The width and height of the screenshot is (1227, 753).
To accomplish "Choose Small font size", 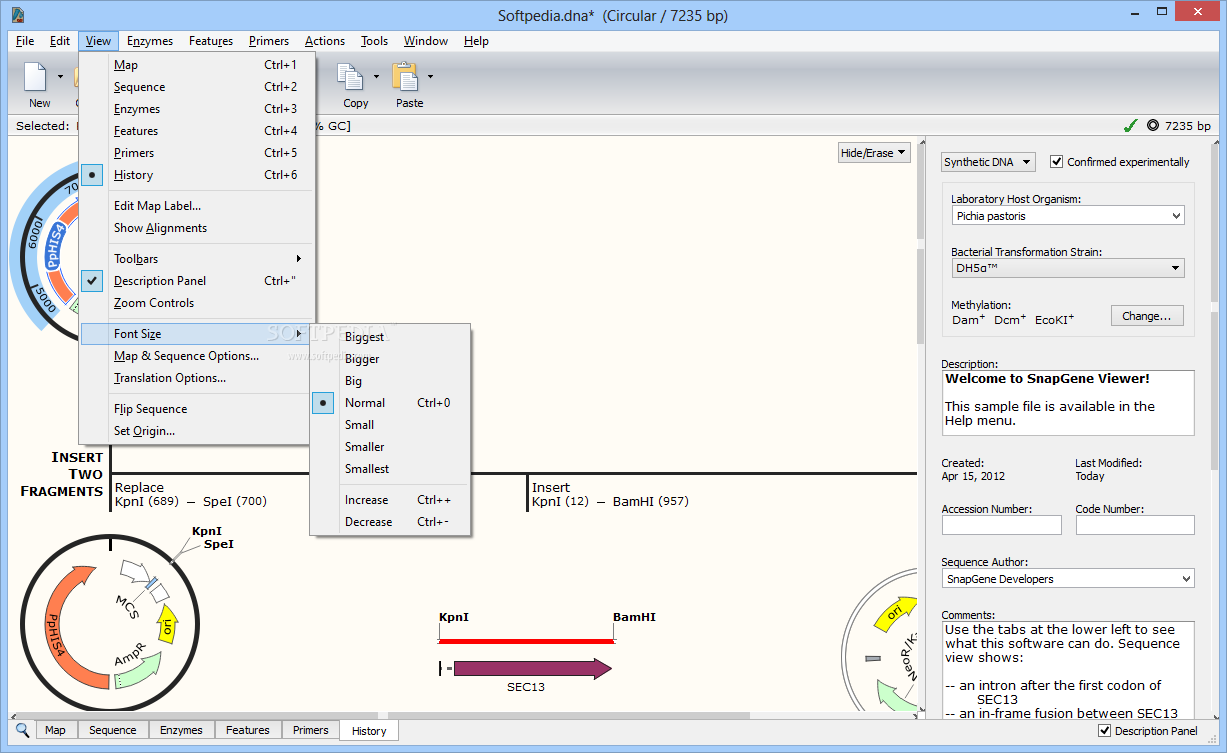I will [x=391, y=425].
